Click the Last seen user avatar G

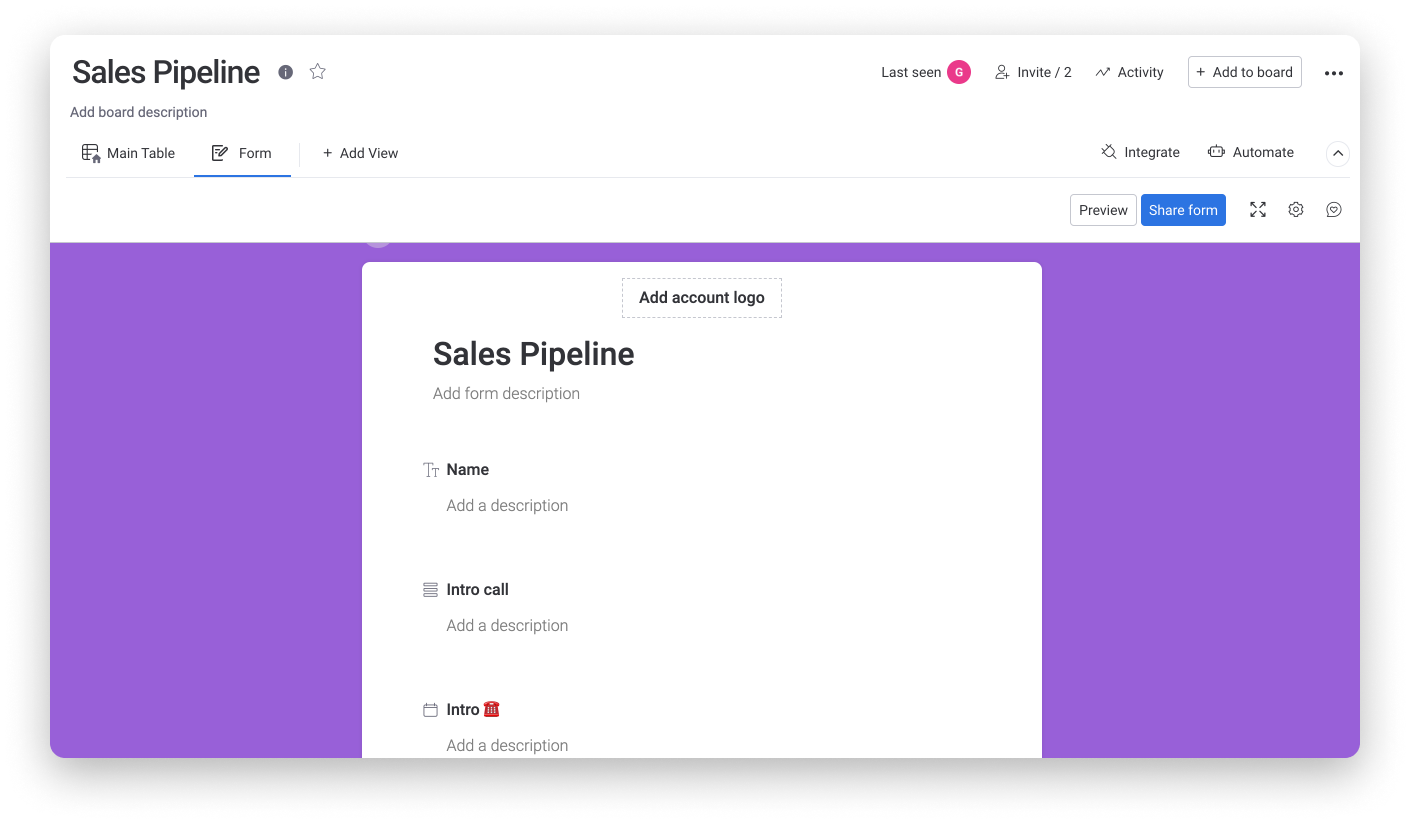pos(959,72)
